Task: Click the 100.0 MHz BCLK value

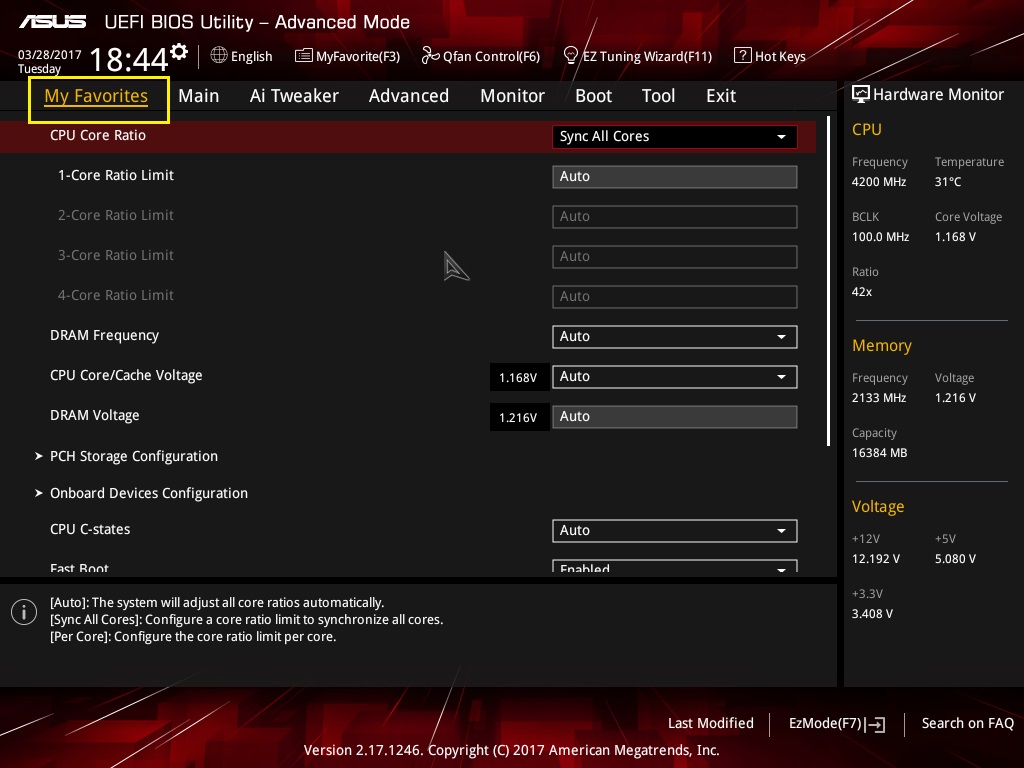Action: (880, 236)
